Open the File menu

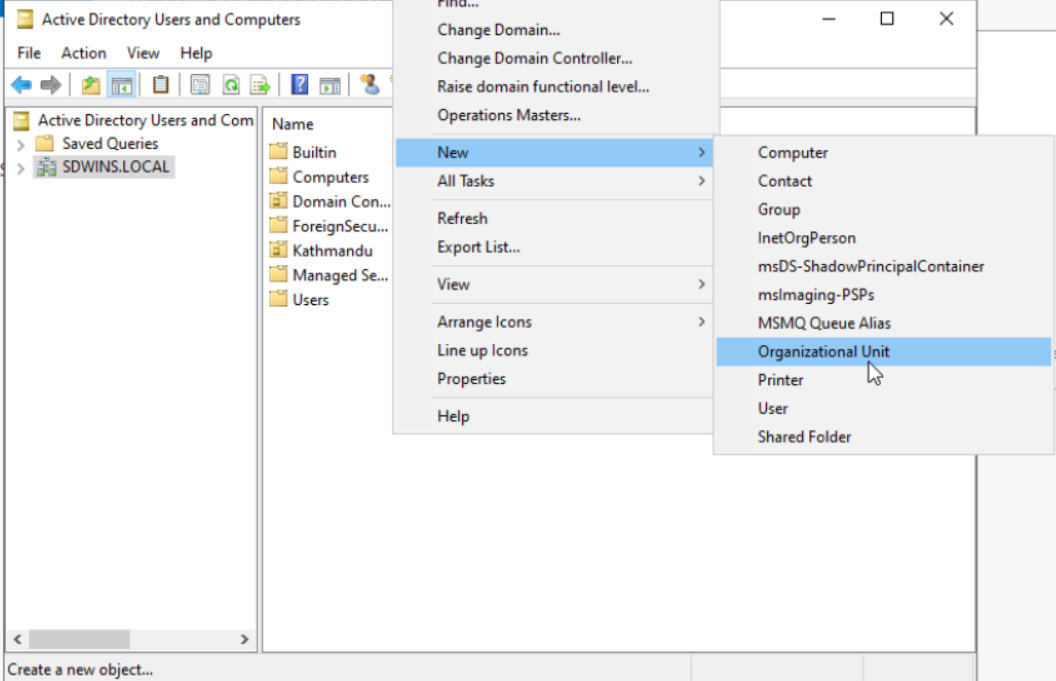29,53
